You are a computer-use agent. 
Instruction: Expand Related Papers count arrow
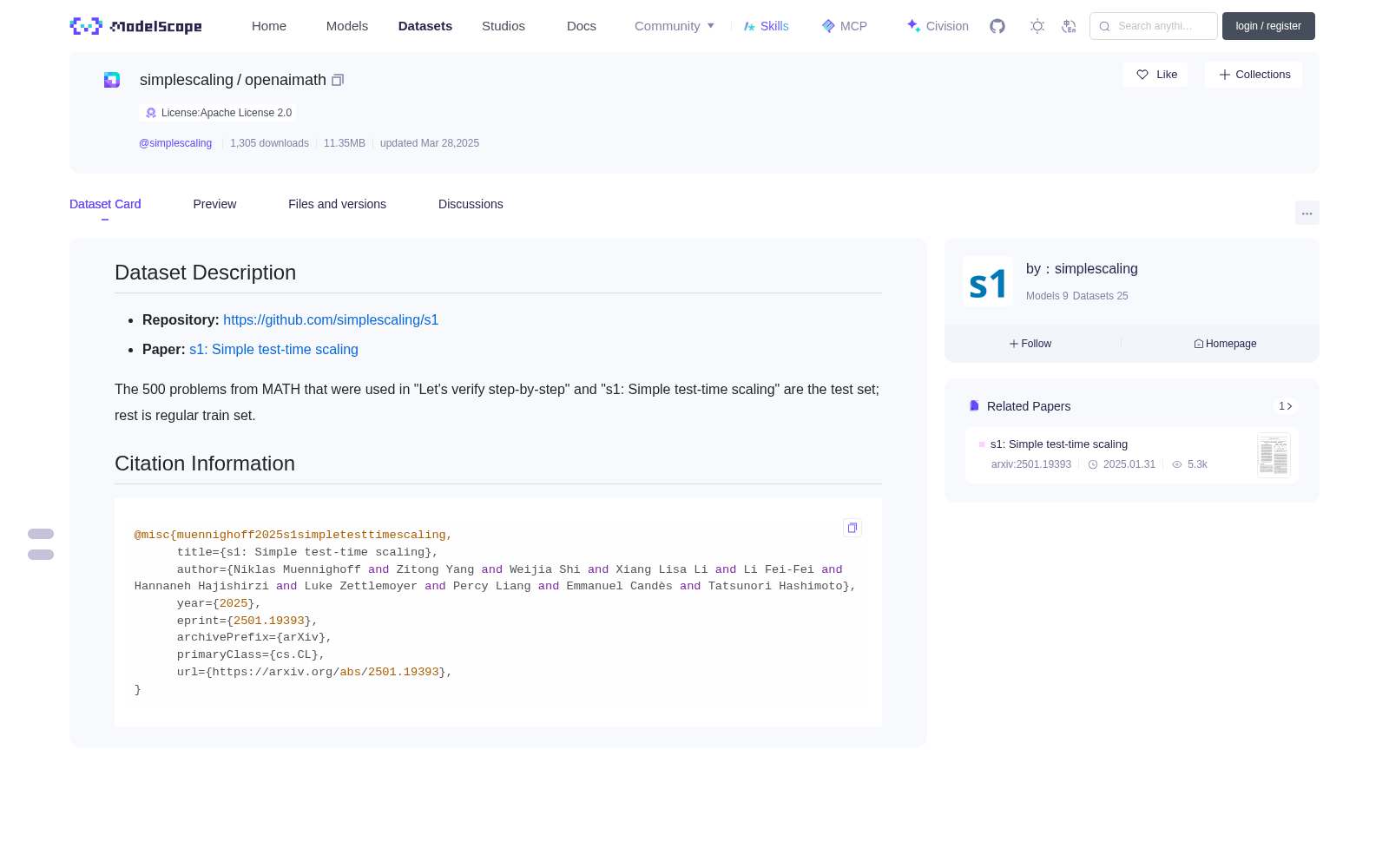[x=1286, y=406]
